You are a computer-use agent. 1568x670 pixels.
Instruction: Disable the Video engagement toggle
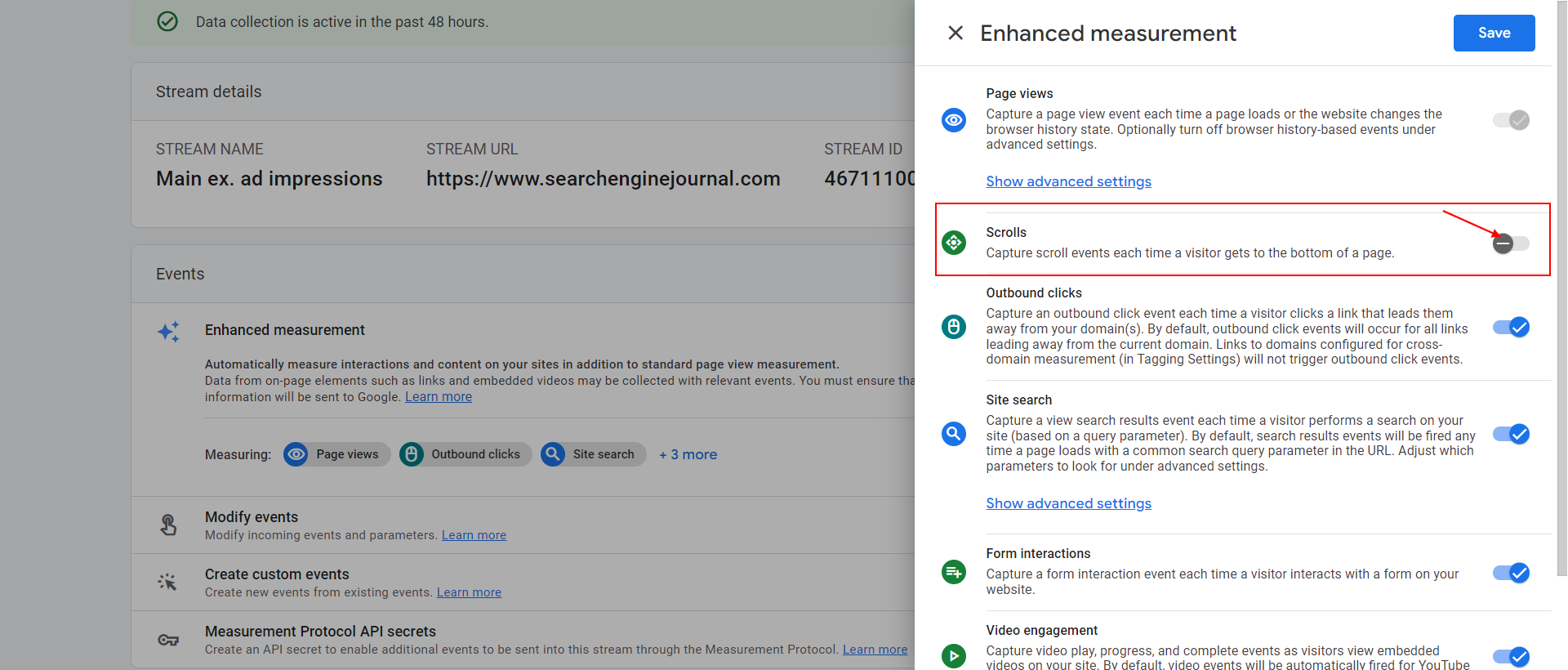tap(1511, 657)
